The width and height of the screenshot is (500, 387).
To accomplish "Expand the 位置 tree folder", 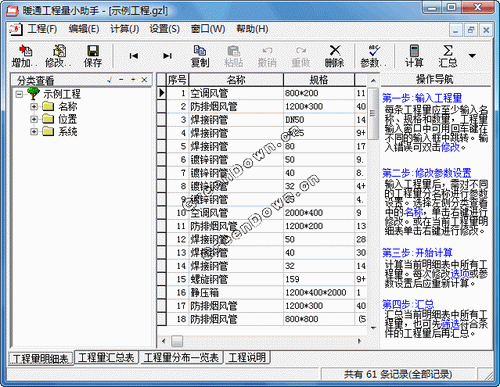I will coord(34,119).
